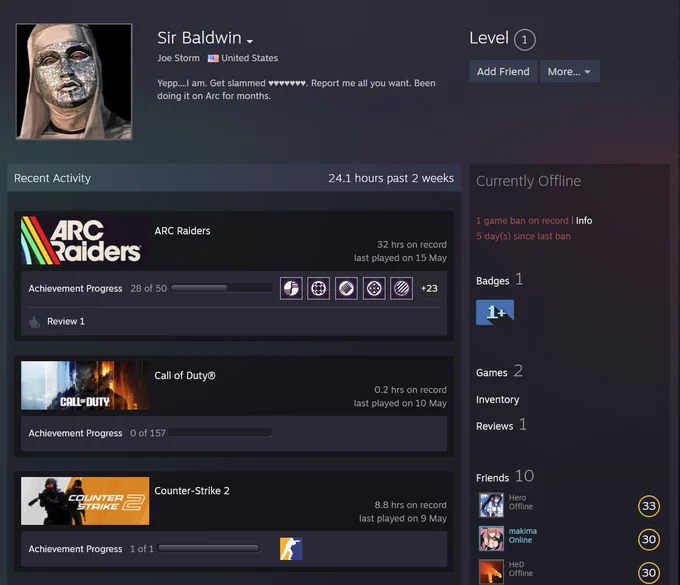Open the More... dropdown menu

click(569, 72)
